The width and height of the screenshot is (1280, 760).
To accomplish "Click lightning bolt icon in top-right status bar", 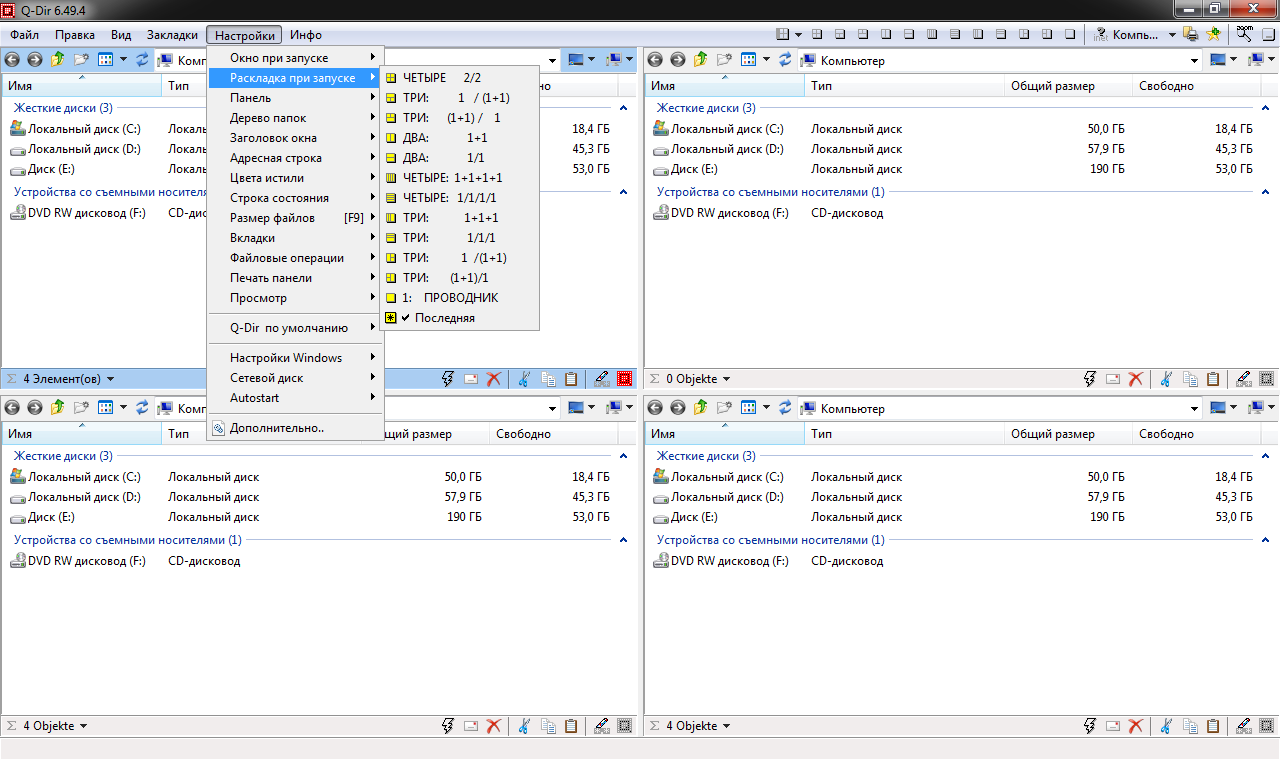I will (1090, 379).
